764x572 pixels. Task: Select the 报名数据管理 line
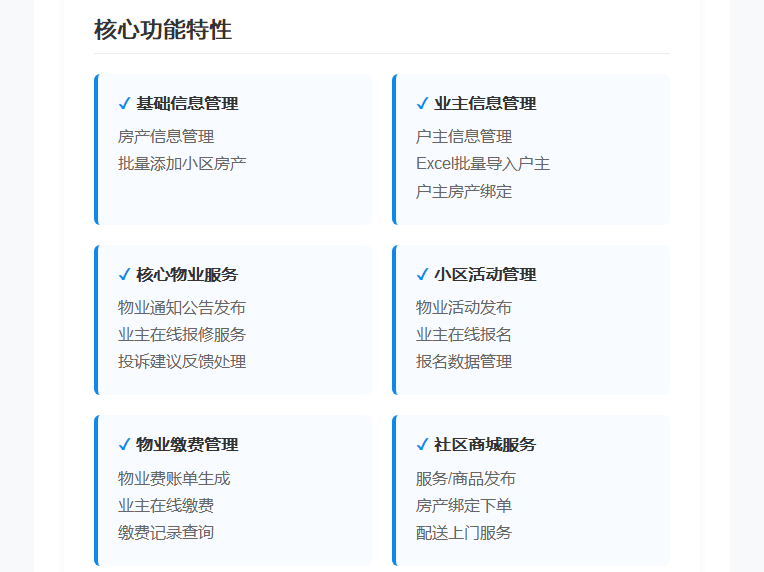point(464,362)
